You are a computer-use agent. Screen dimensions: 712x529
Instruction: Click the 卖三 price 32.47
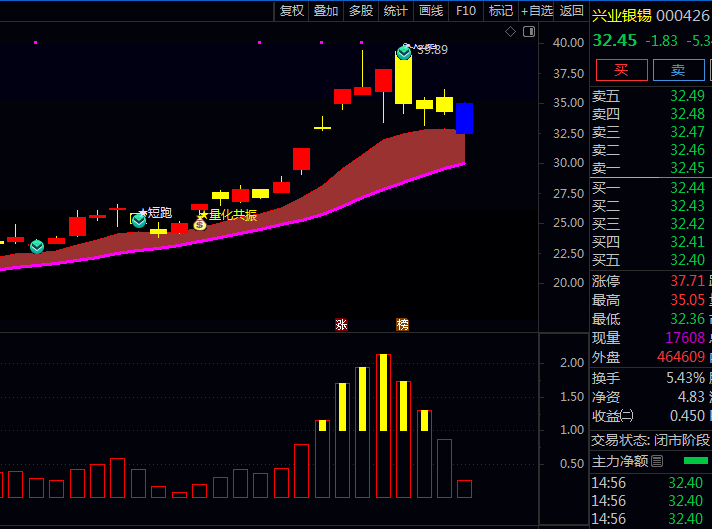(687, 132)
